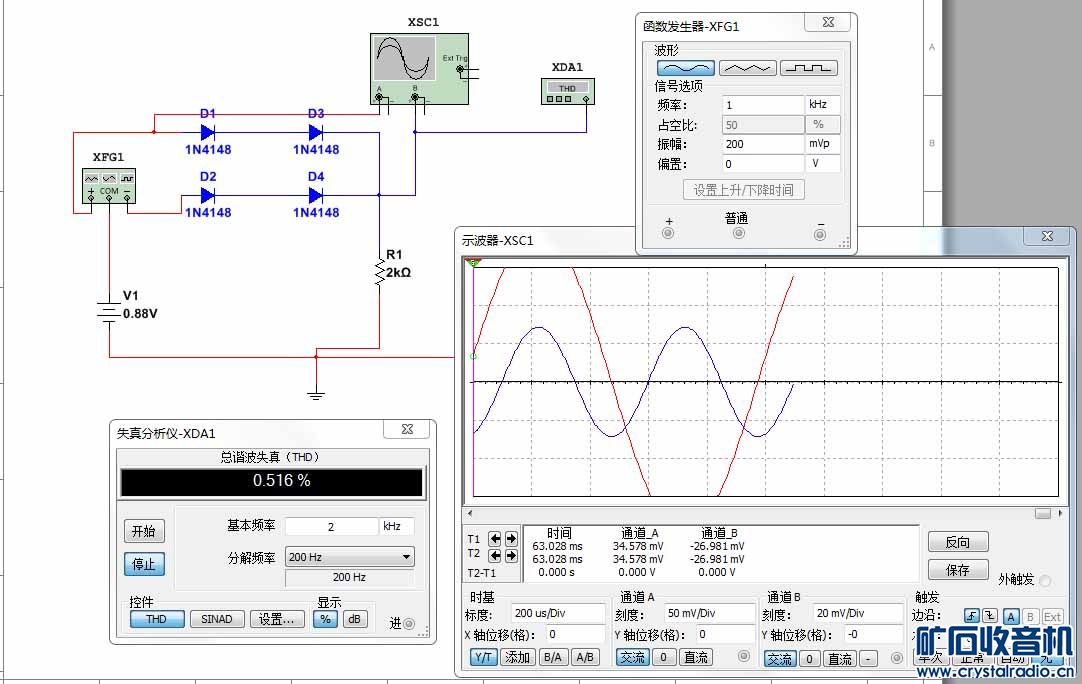Select the triangle waveform button
Viewport: 1082px width, 684px height.
point(747,68)
